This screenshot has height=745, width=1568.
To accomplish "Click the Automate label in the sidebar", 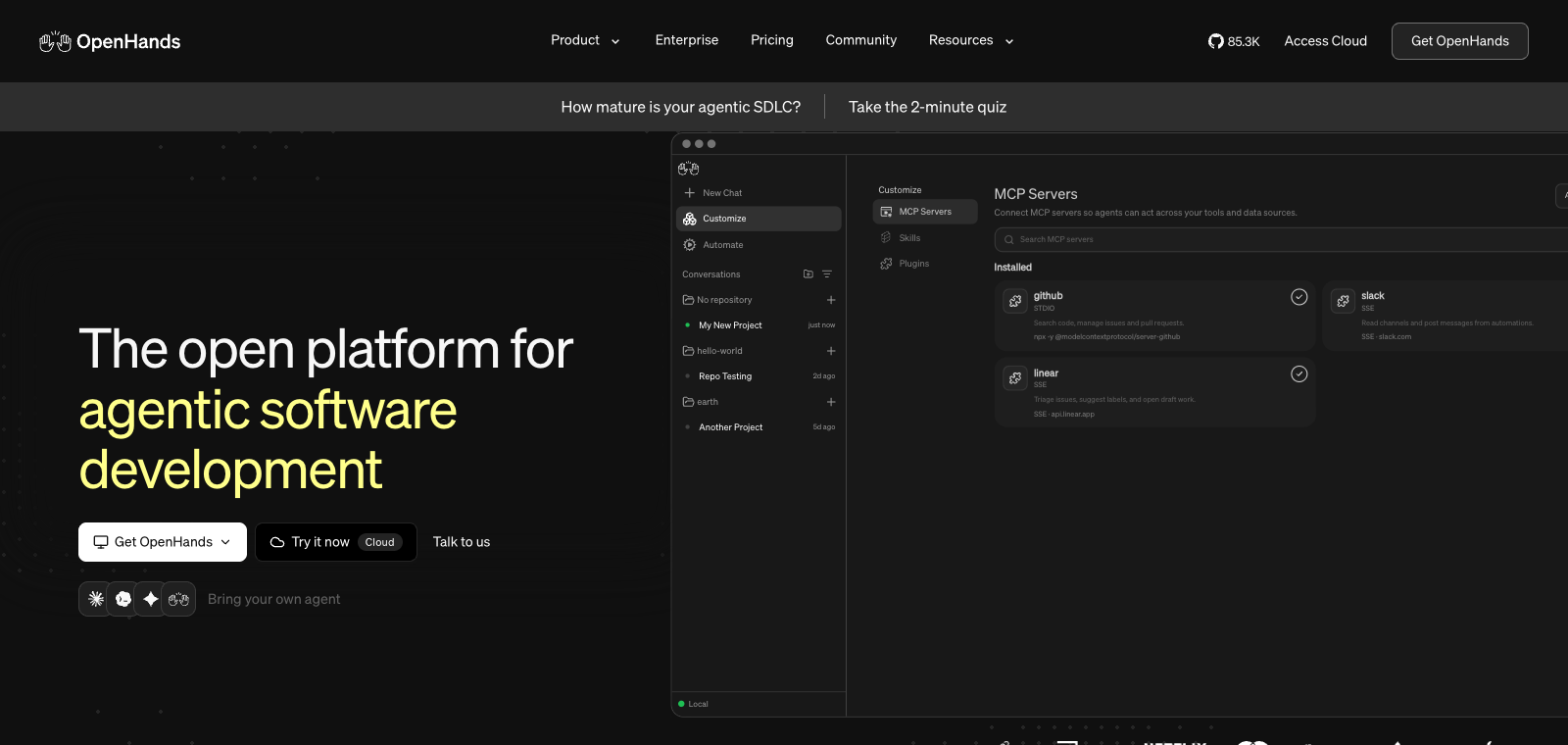I will [x=723, y=245].
